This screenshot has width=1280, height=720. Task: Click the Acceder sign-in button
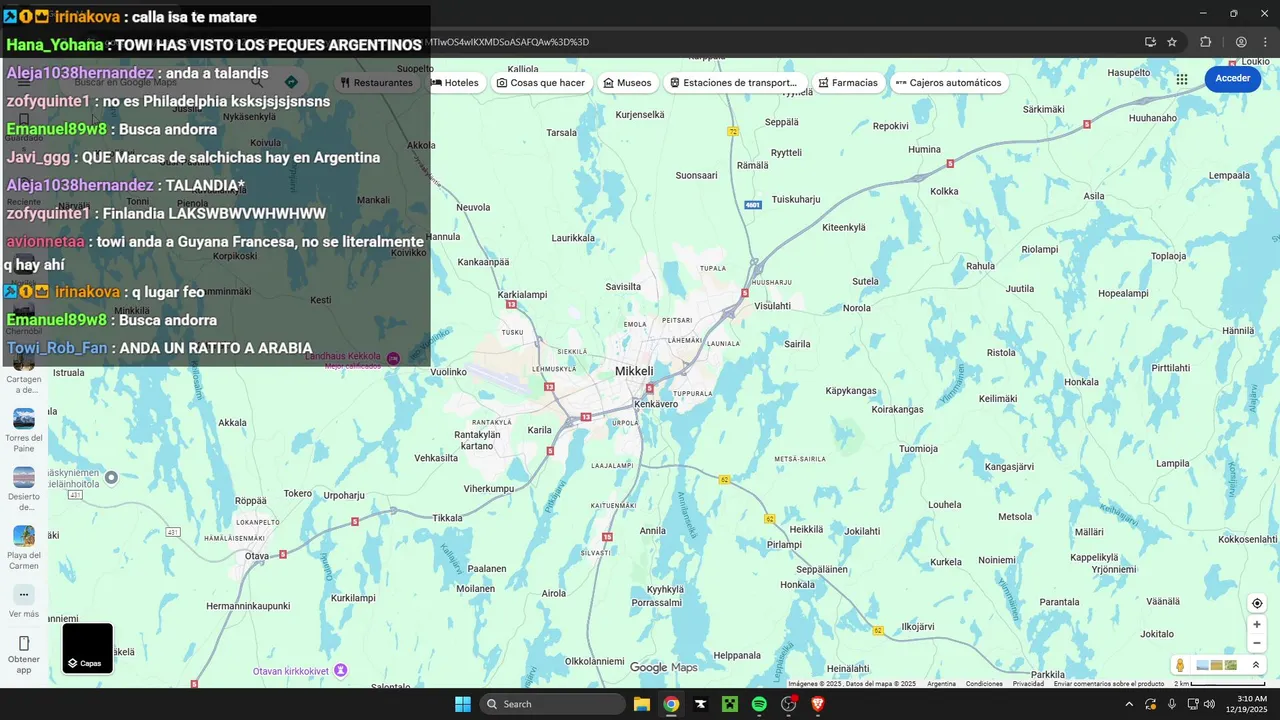coord(1232,79)
